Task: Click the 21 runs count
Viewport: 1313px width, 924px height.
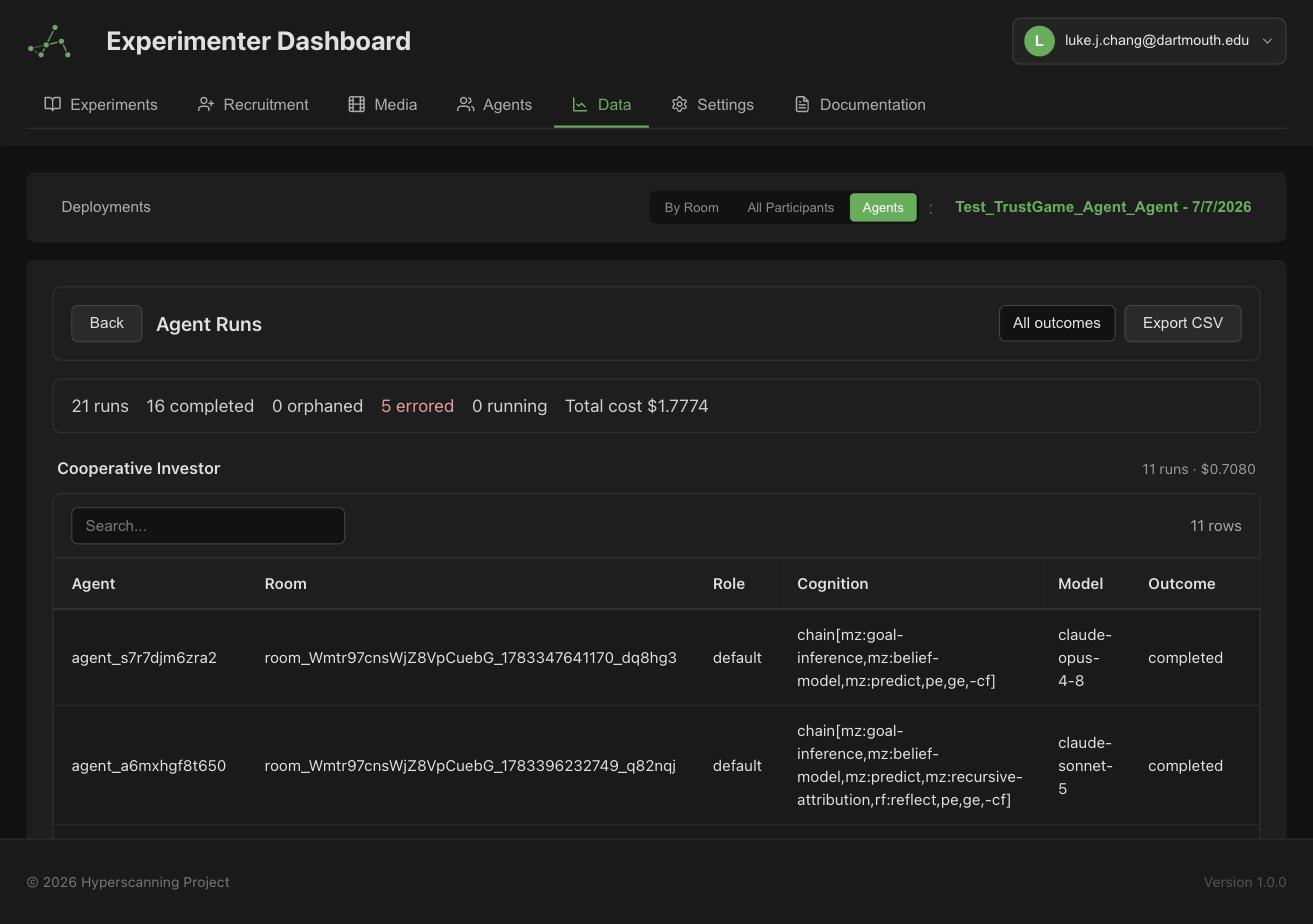Action: click(x=100, y=406)
